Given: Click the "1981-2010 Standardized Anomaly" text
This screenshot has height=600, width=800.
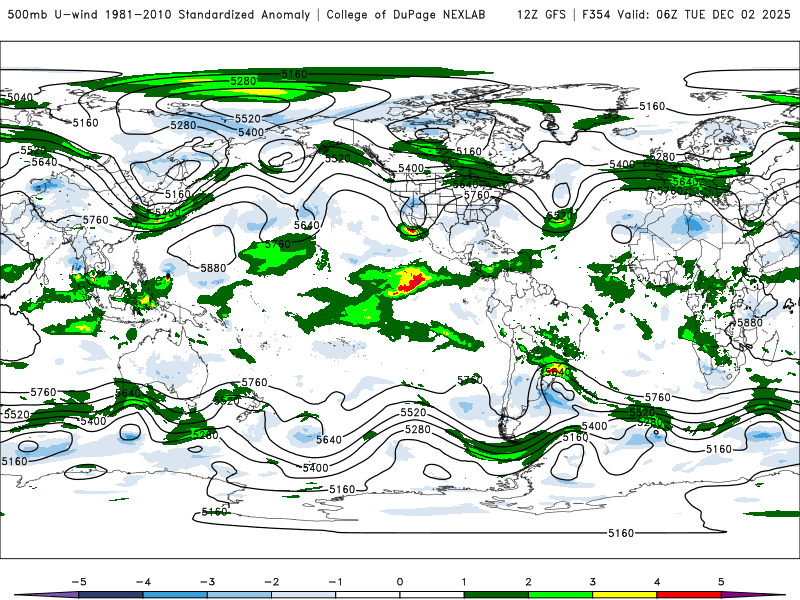Looking at the screenshot, I should pos(208,15).
